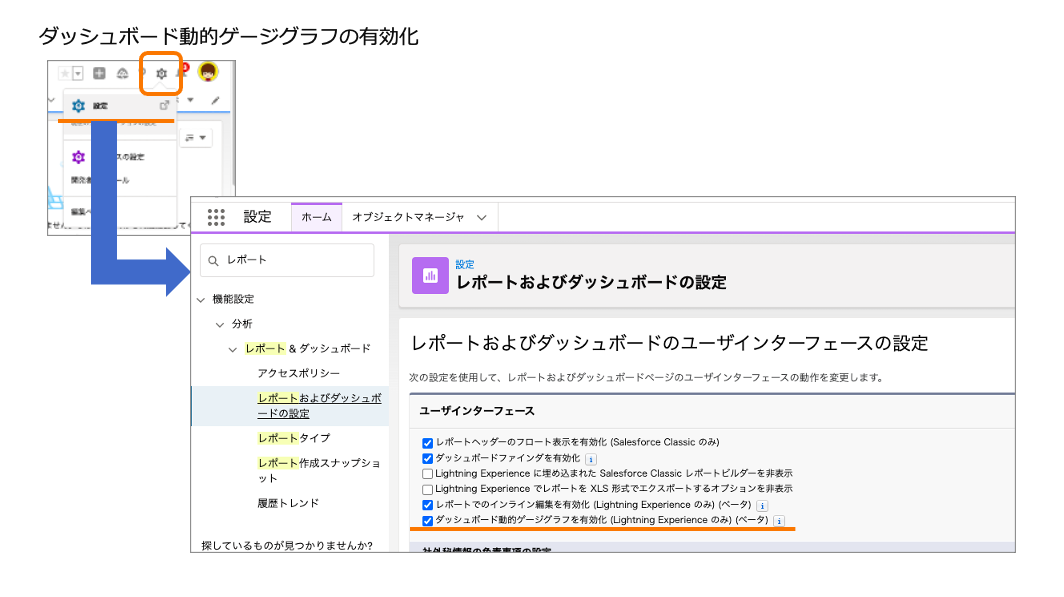Image resolution: width=1064 pixels, height=597 pixels.
Task: Click the 設定 breadcrumb link
Action: pos(465,265)
